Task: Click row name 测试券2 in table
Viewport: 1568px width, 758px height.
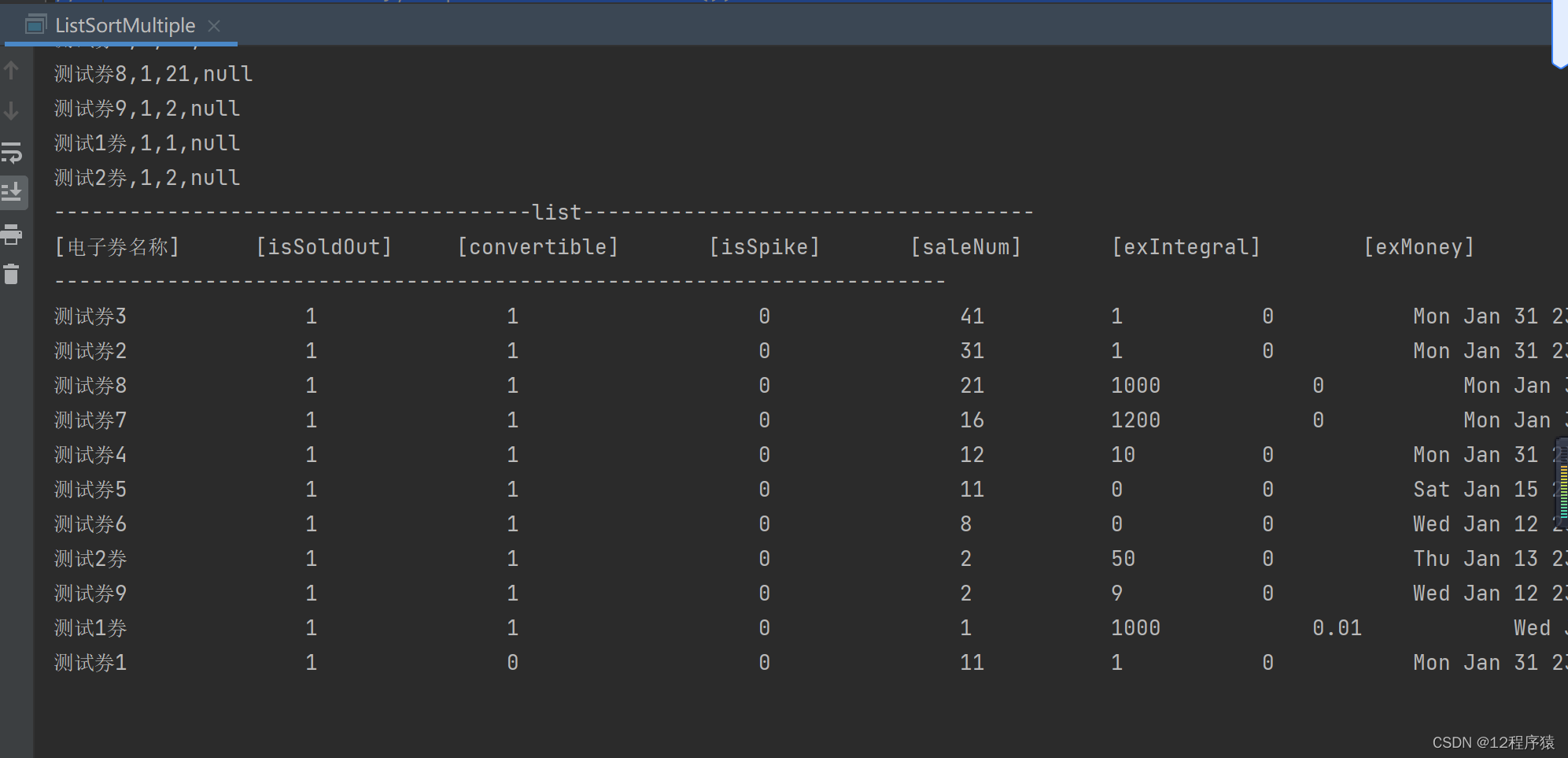Action: [90, 351]
